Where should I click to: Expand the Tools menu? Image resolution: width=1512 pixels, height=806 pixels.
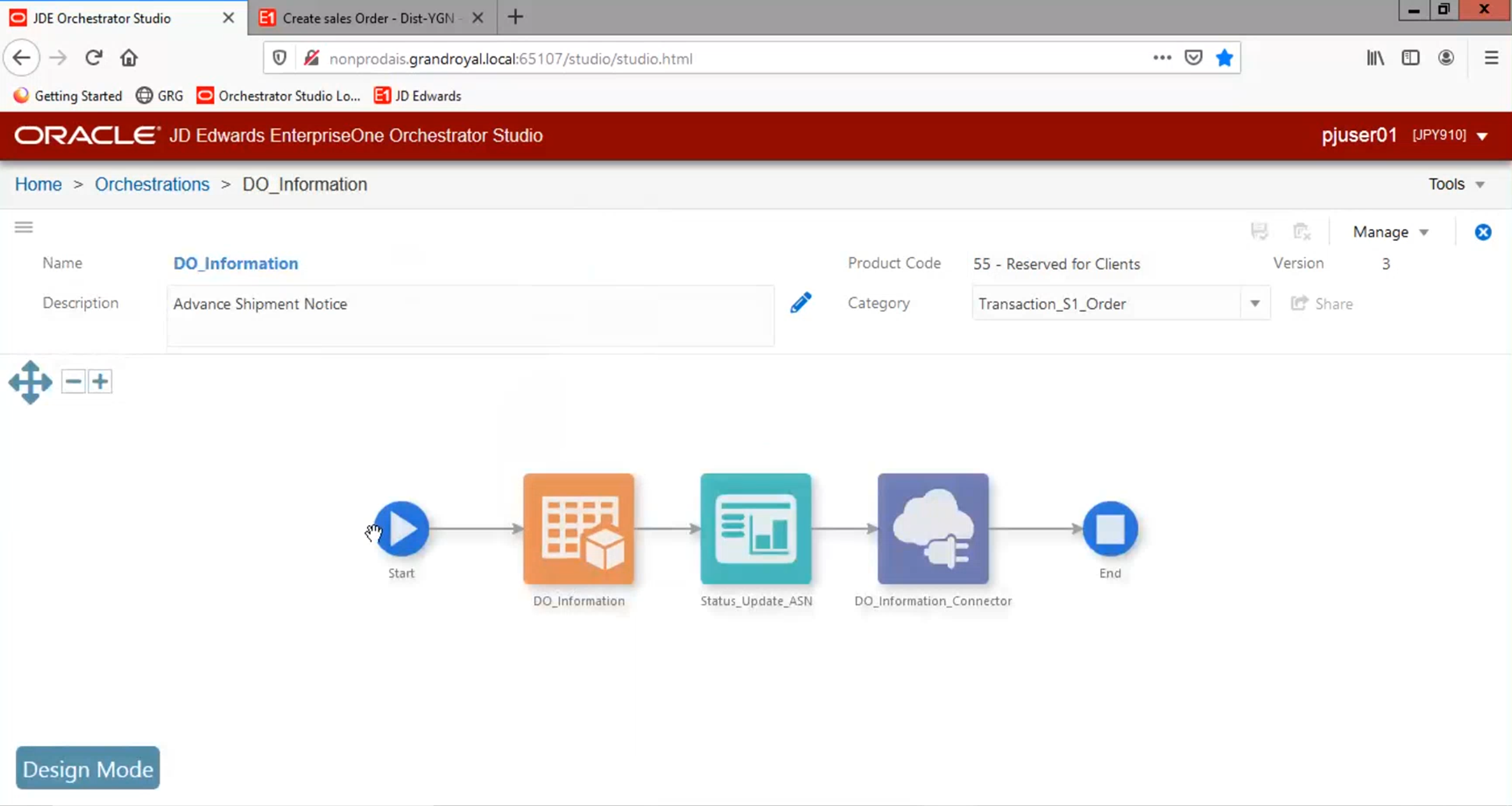1456,184
